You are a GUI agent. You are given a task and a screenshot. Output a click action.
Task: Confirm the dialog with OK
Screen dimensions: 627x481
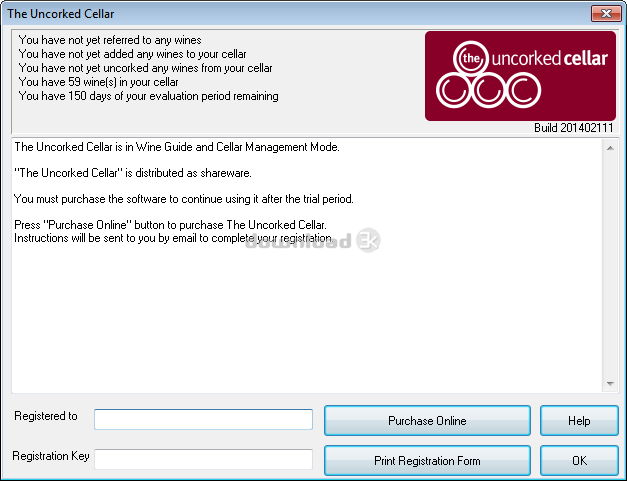point(579,461)
